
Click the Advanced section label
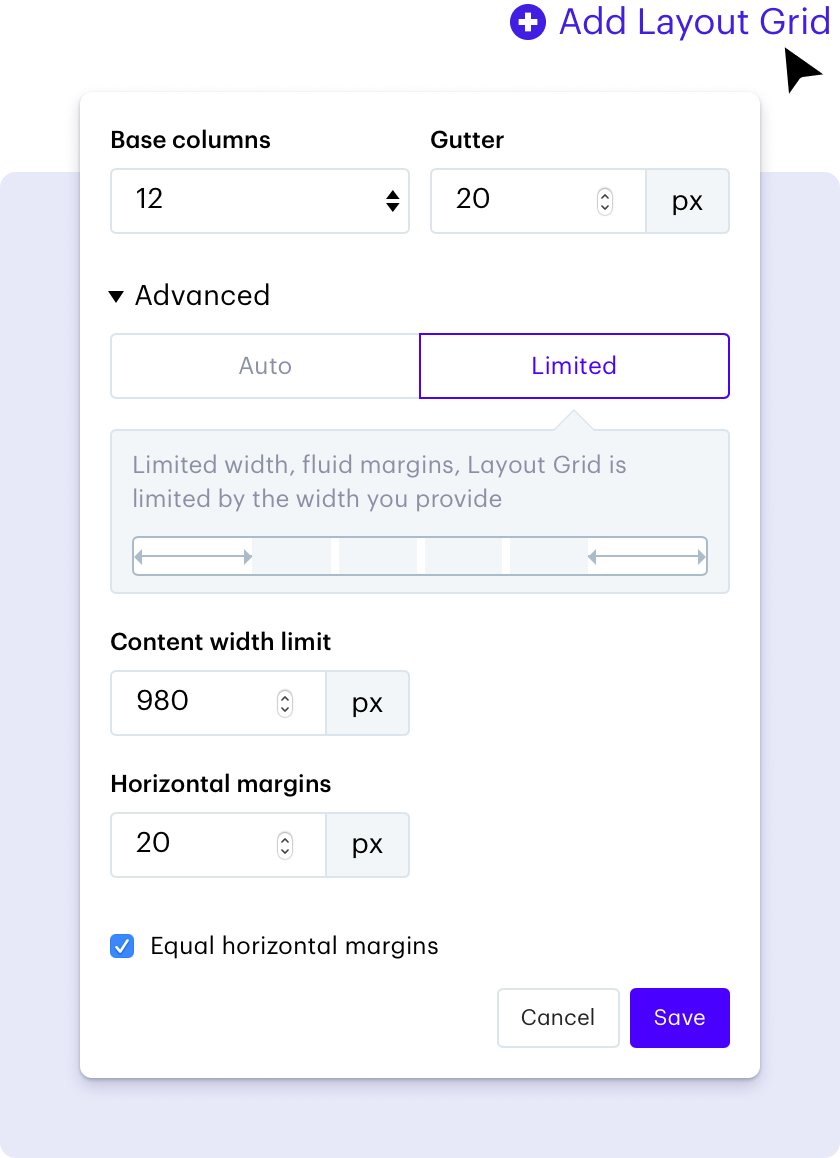202,295
